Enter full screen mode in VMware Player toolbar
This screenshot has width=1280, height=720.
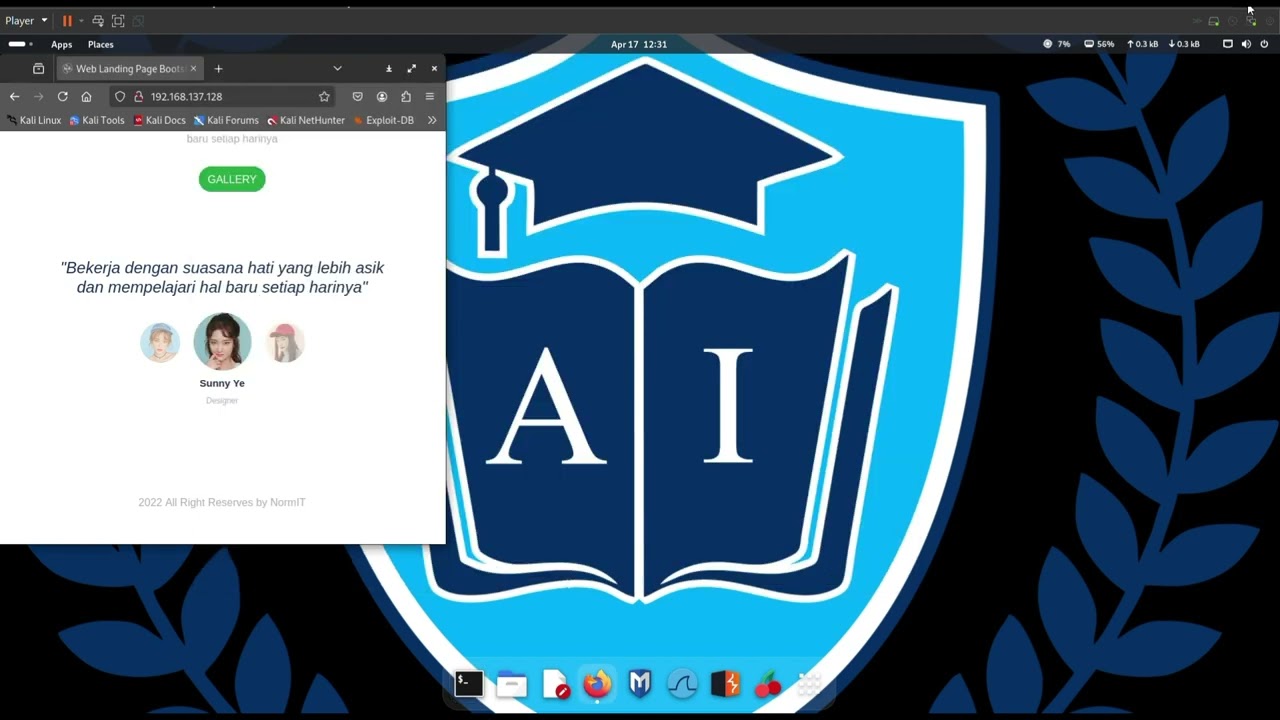click(x=118, y=20)
